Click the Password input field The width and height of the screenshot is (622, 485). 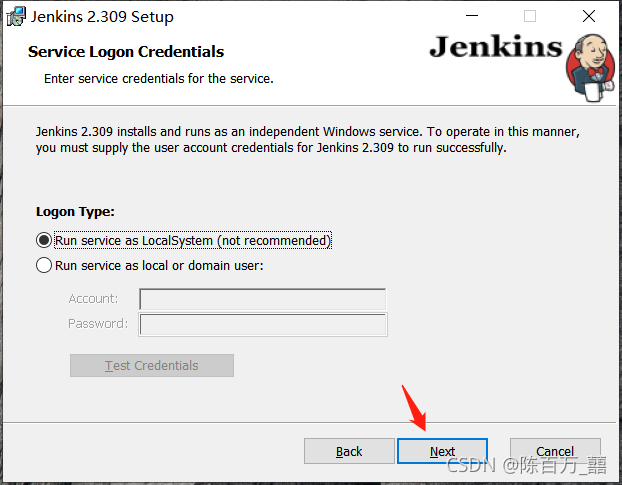[x=263, y=324]
